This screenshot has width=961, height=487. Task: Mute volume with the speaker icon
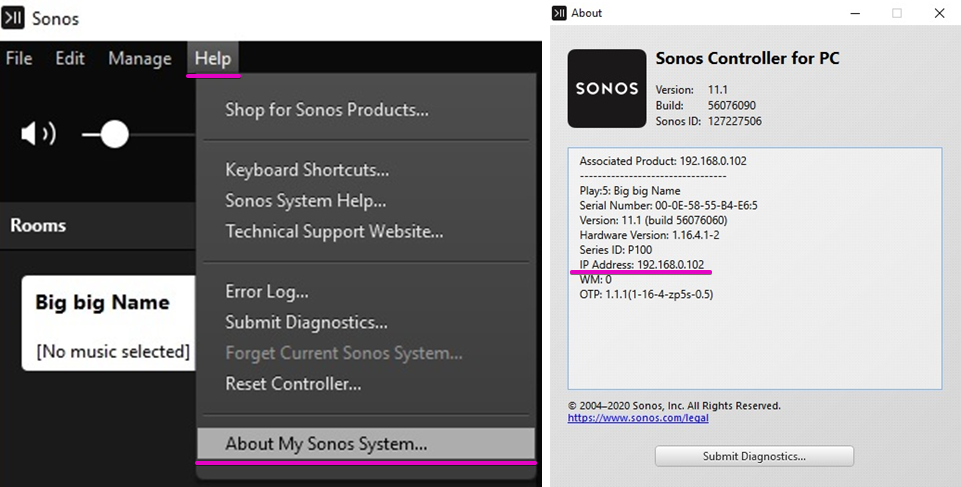[x=38, y=134]
